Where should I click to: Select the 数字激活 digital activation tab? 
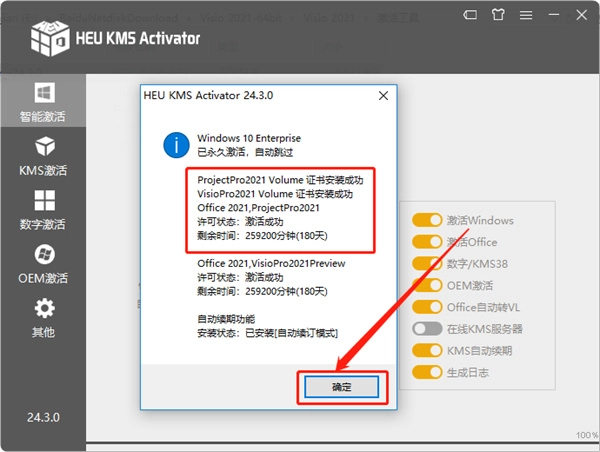(x=43, y=210)
